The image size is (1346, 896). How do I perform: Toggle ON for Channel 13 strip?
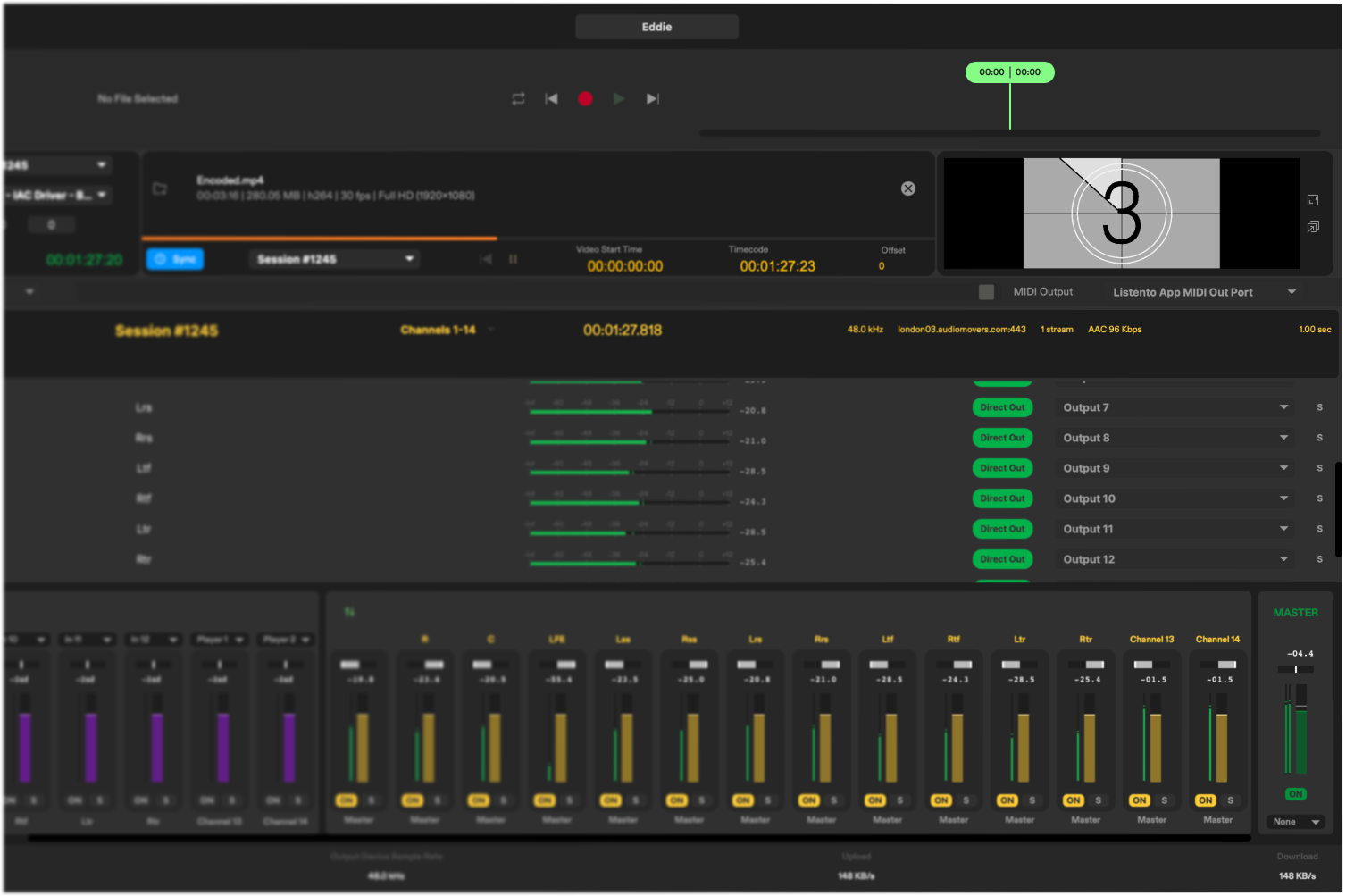[x=1140, y=800]
